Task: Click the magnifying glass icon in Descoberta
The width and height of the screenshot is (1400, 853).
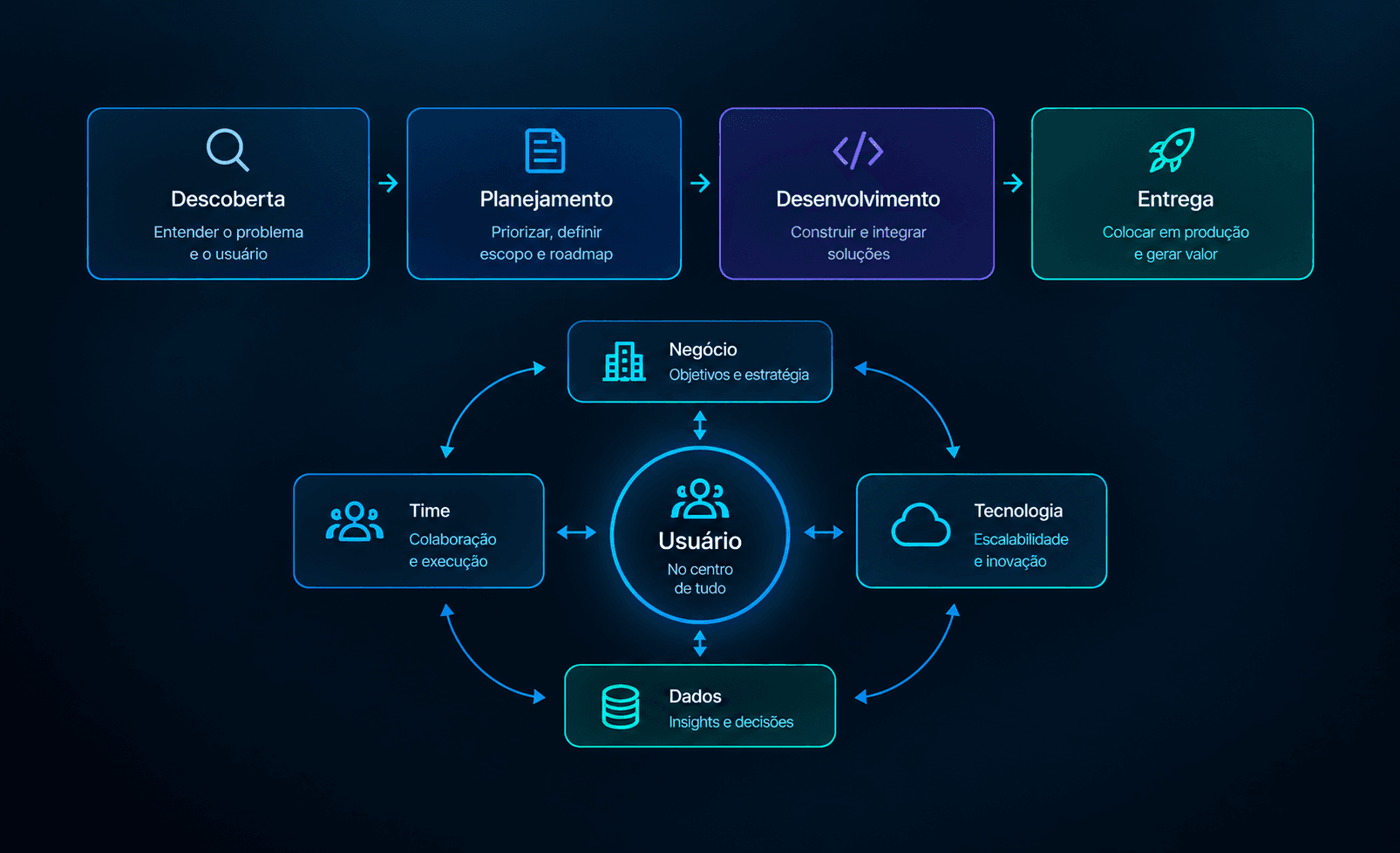Action: [228, 150]
